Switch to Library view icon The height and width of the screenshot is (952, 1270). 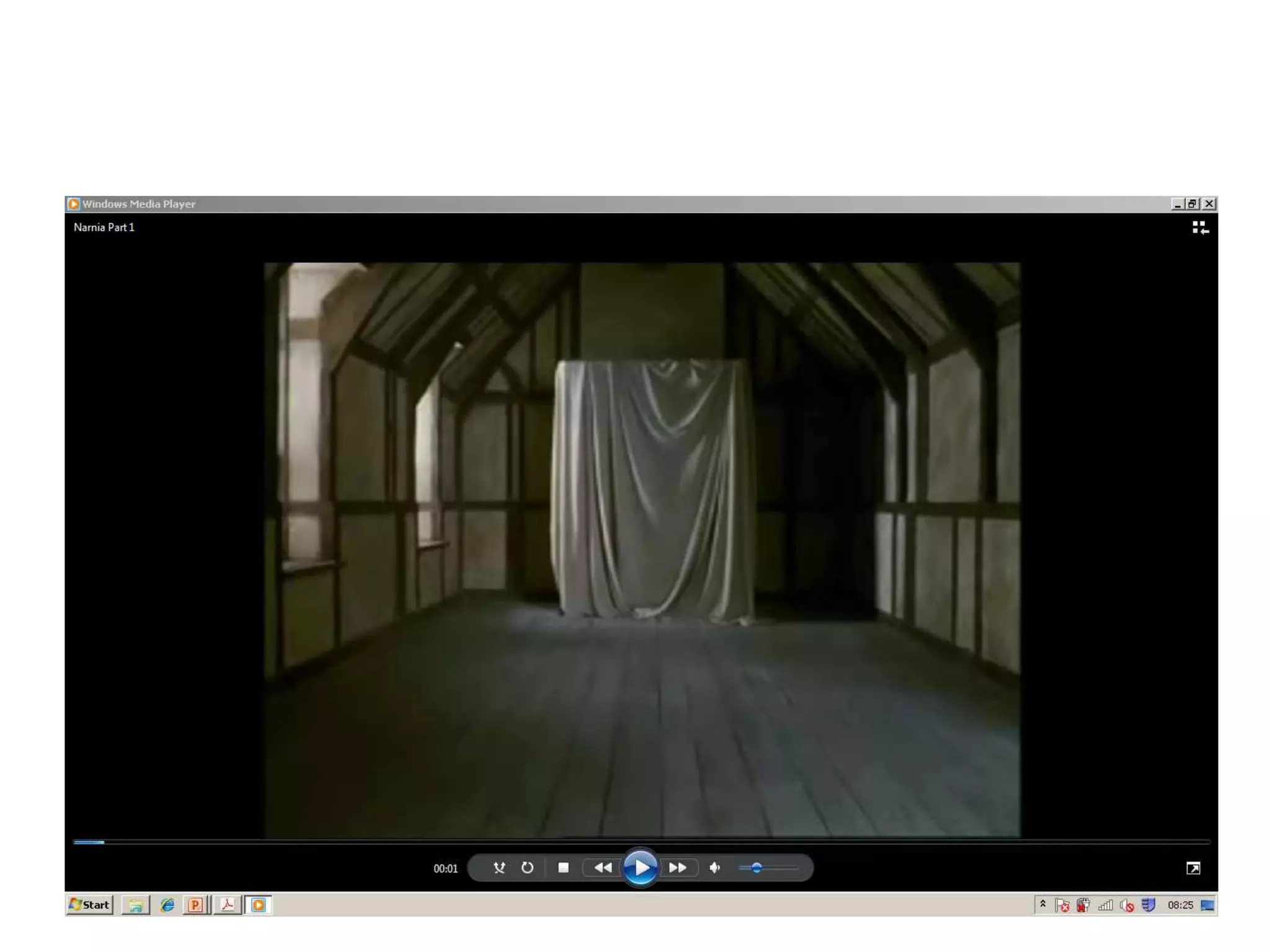[x=1200, y=228]
